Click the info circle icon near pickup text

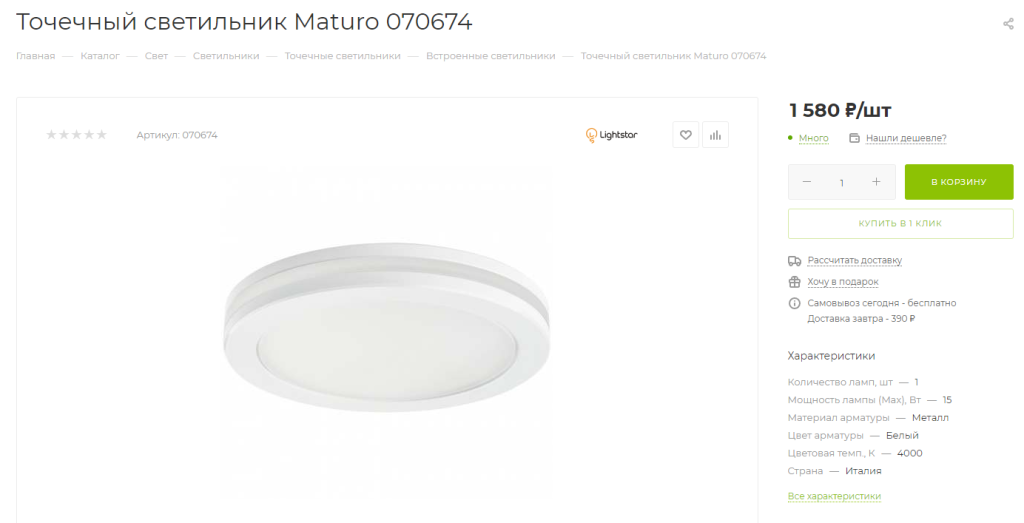point(794,303)
